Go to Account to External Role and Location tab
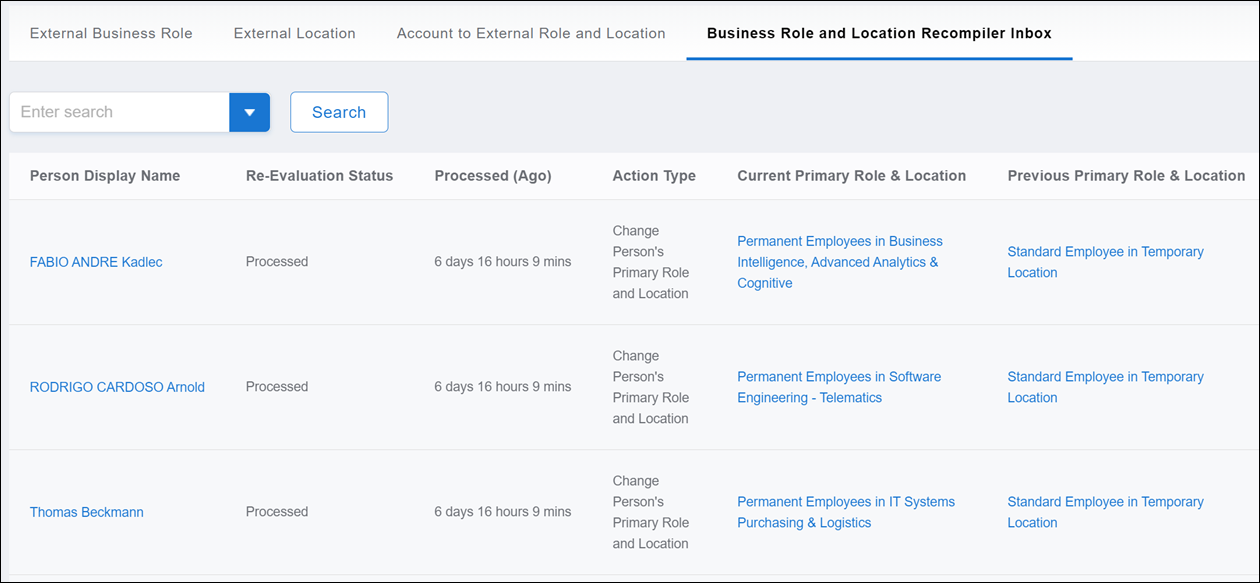The image size is (1260, 583). [531, 33]
